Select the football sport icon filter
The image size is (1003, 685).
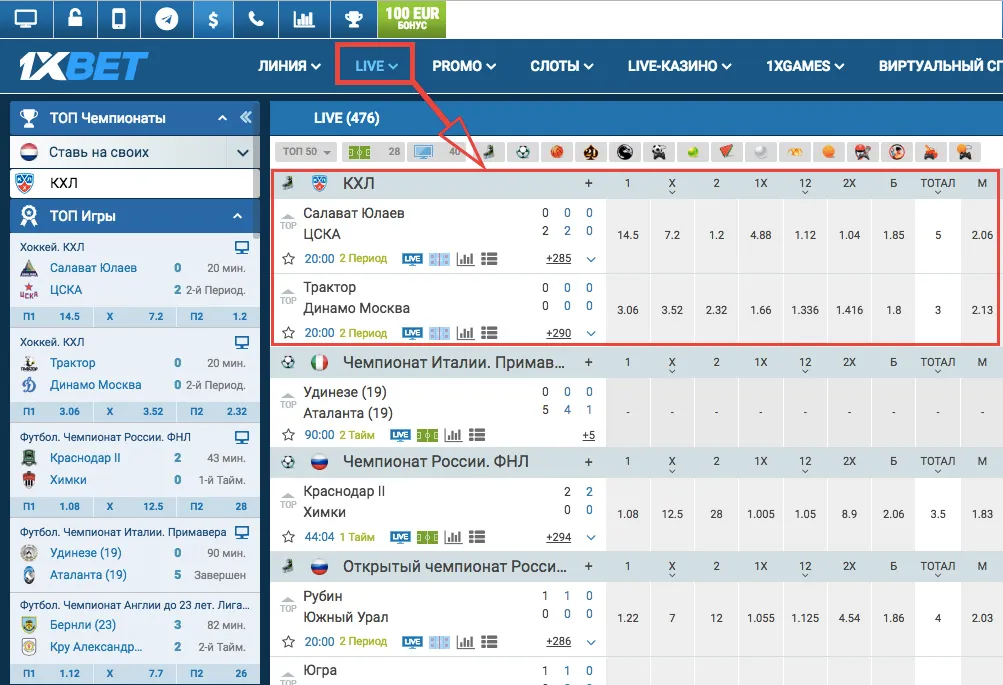523,152
